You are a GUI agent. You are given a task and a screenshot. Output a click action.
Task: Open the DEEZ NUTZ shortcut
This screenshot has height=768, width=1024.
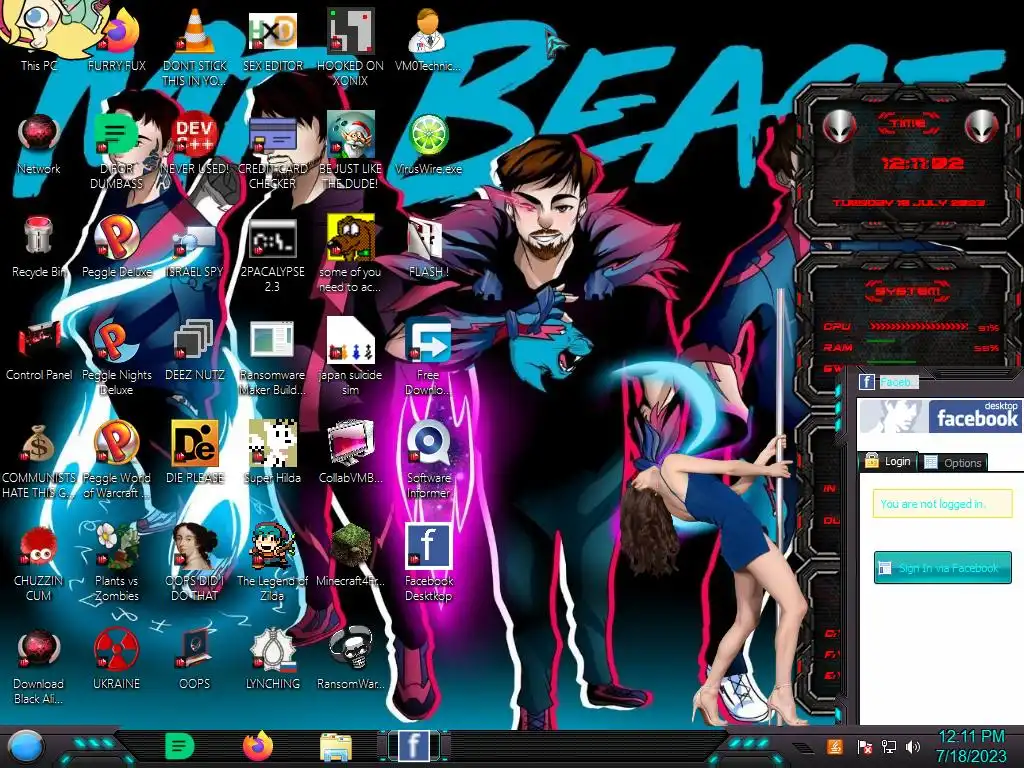click(x=195, y=348)
